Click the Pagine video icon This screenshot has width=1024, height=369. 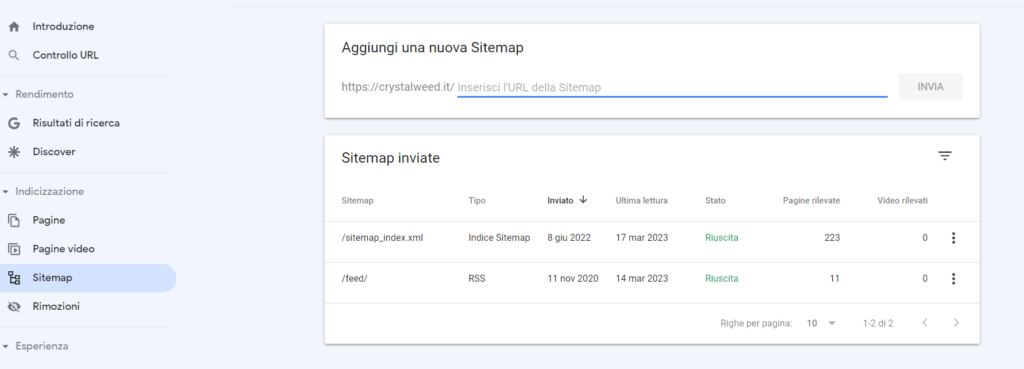pos(14,249)
